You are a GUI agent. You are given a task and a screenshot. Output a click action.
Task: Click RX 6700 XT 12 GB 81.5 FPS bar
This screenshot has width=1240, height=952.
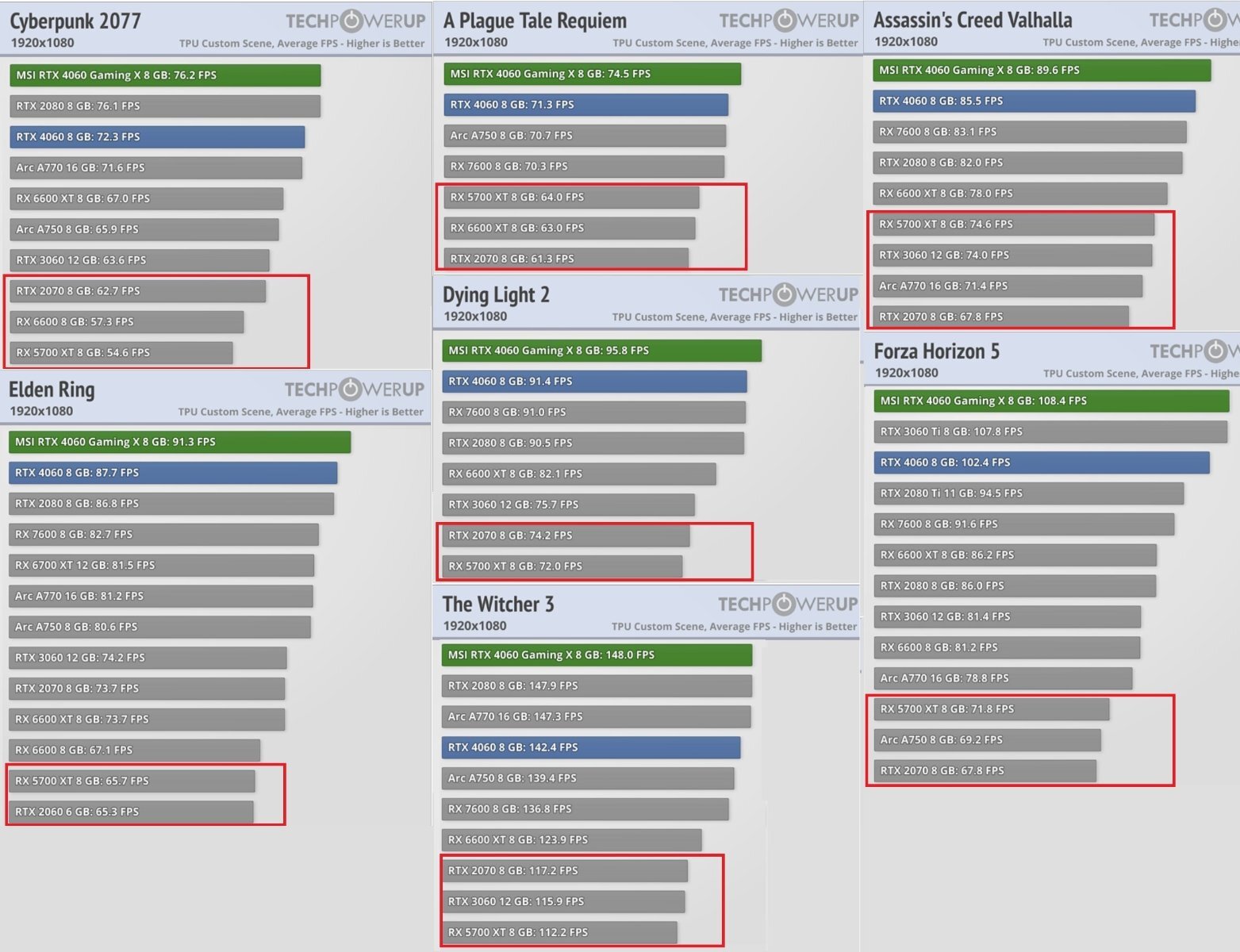[x=162, y=566]
